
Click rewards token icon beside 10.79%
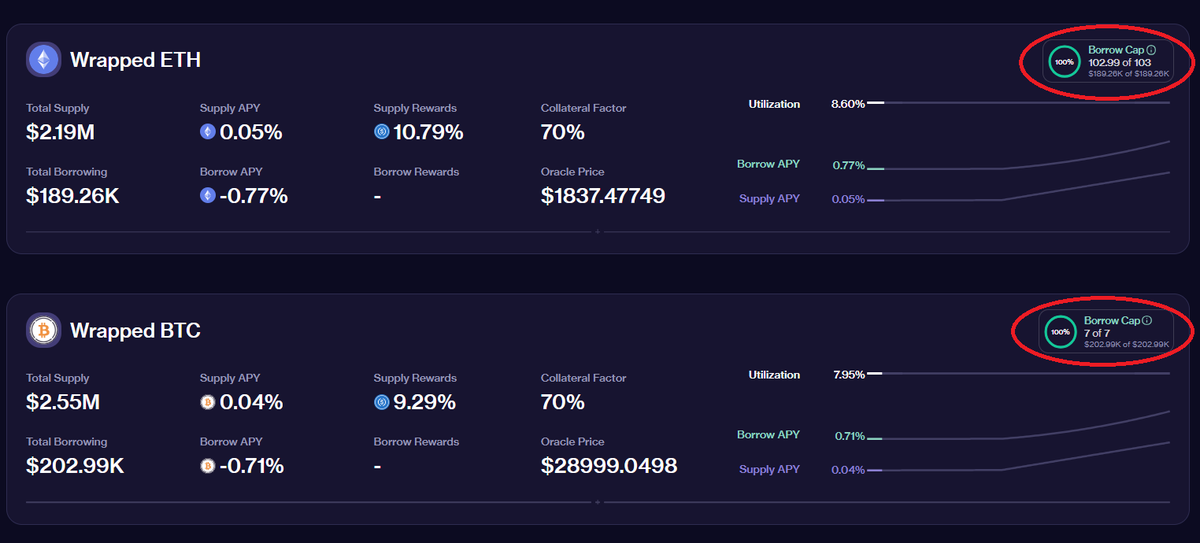click(x=381, y=132)
